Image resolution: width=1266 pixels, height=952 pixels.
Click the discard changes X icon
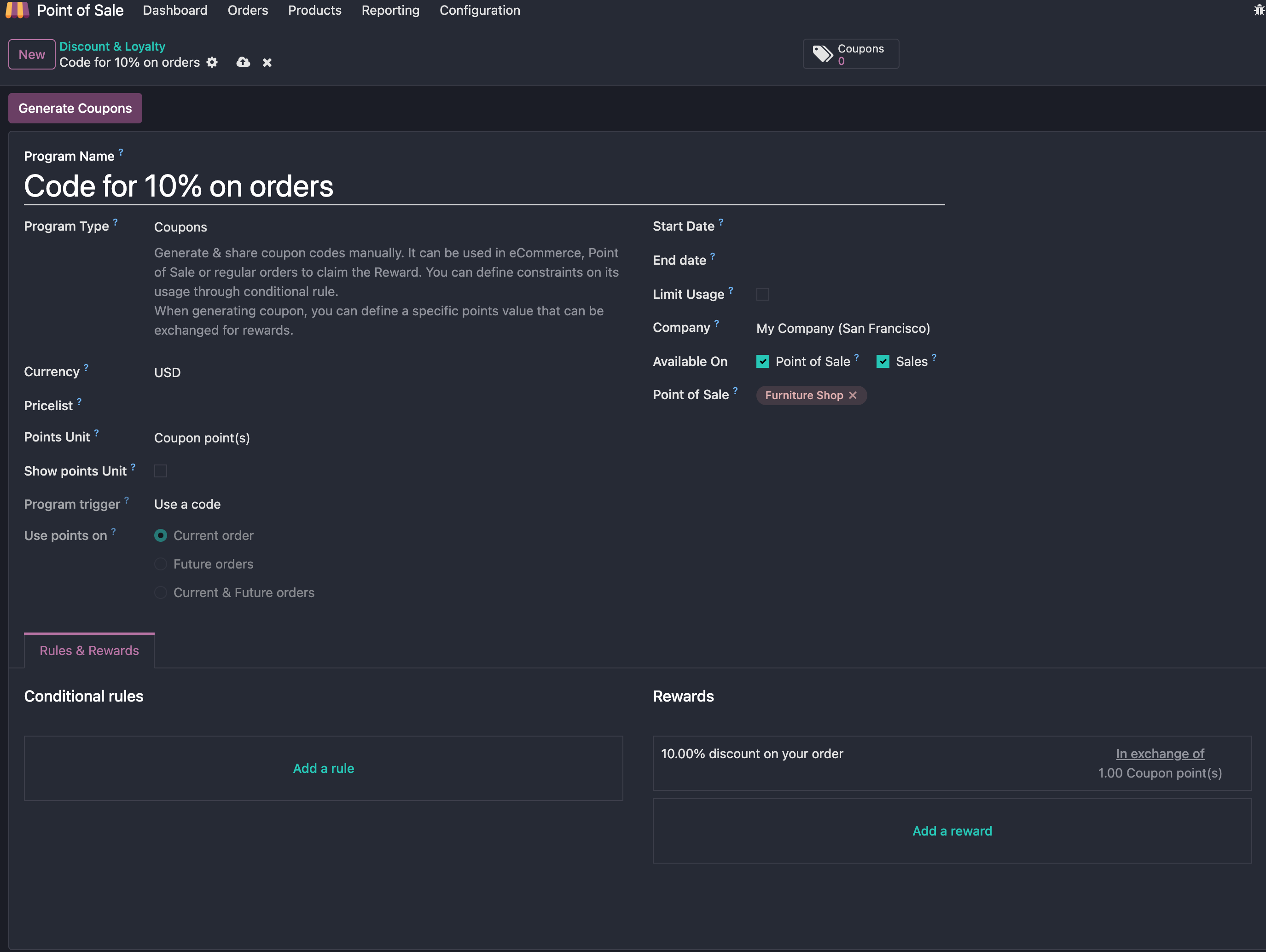pos(267,63)
